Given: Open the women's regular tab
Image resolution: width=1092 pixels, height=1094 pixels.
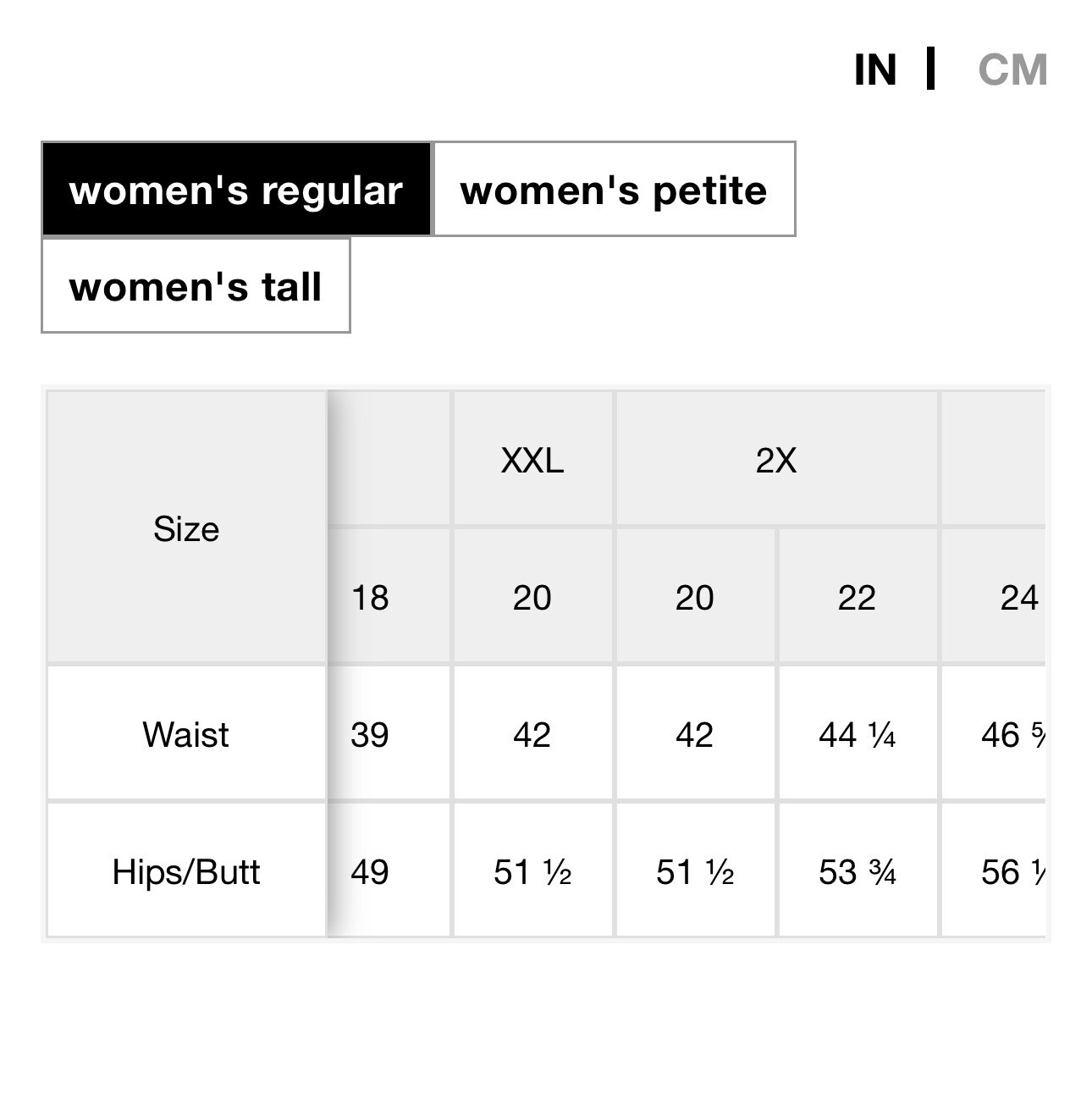Looking at the screenshot, I should pos(236,190).
